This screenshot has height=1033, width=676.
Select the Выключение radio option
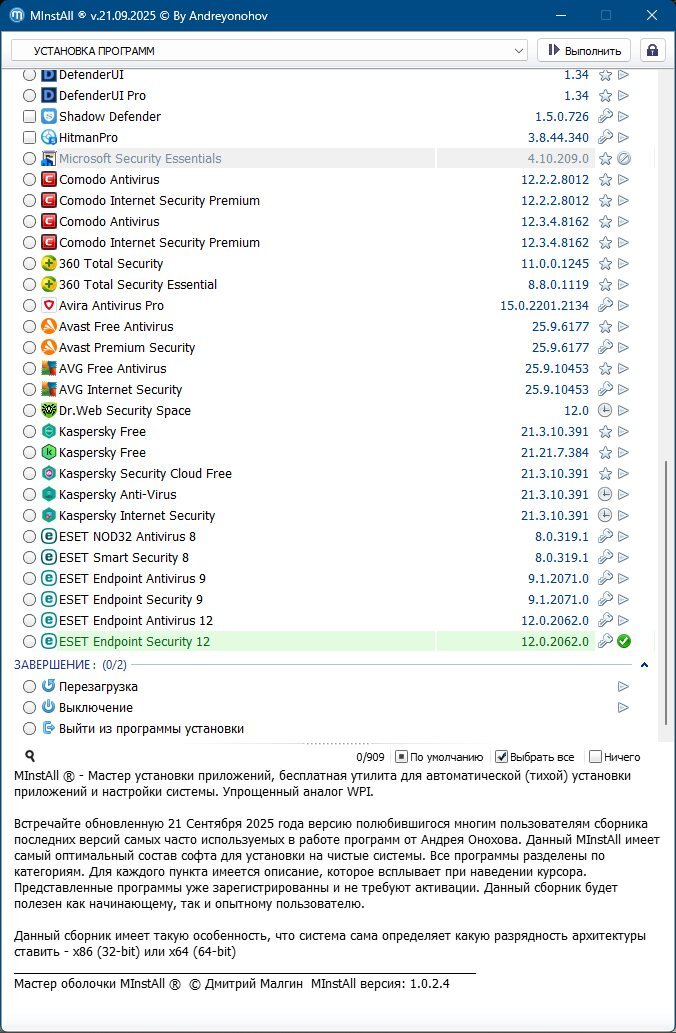coord(29,708)
